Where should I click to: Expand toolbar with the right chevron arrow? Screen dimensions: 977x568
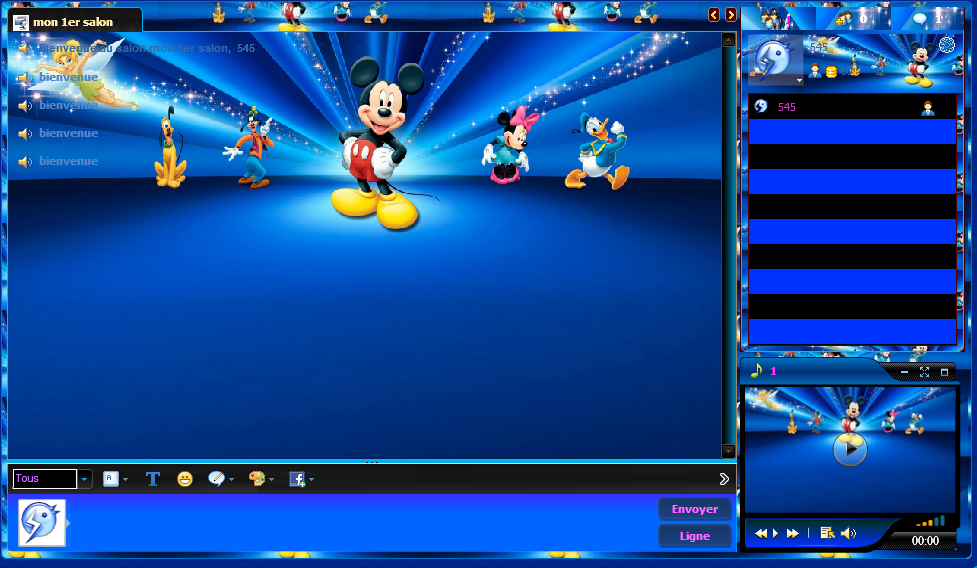pos(724,479)
